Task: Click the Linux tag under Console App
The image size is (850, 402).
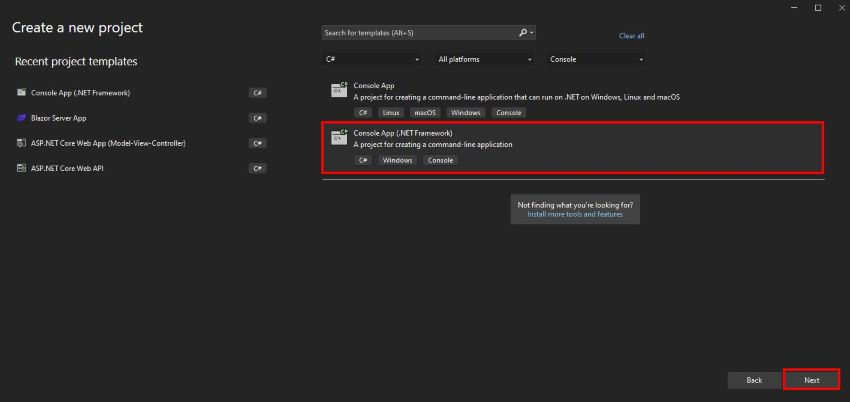Action: pos(391,113)
